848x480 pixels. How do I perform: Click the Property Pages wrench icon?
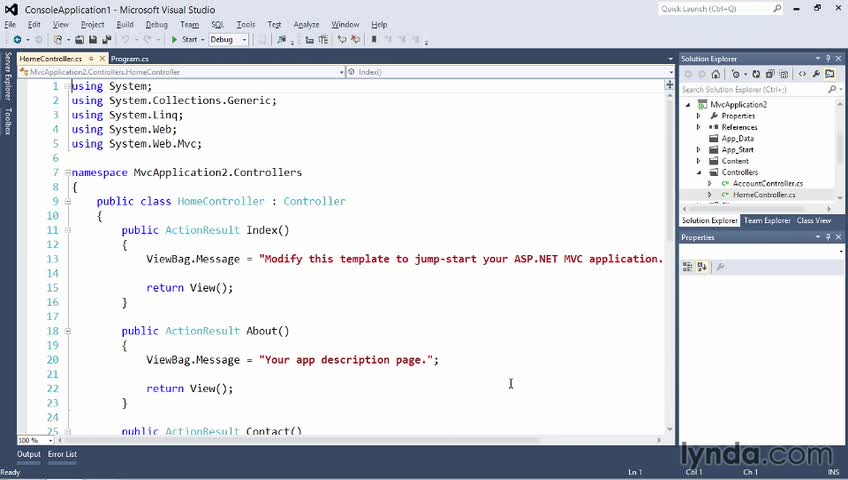coord(720,266)
